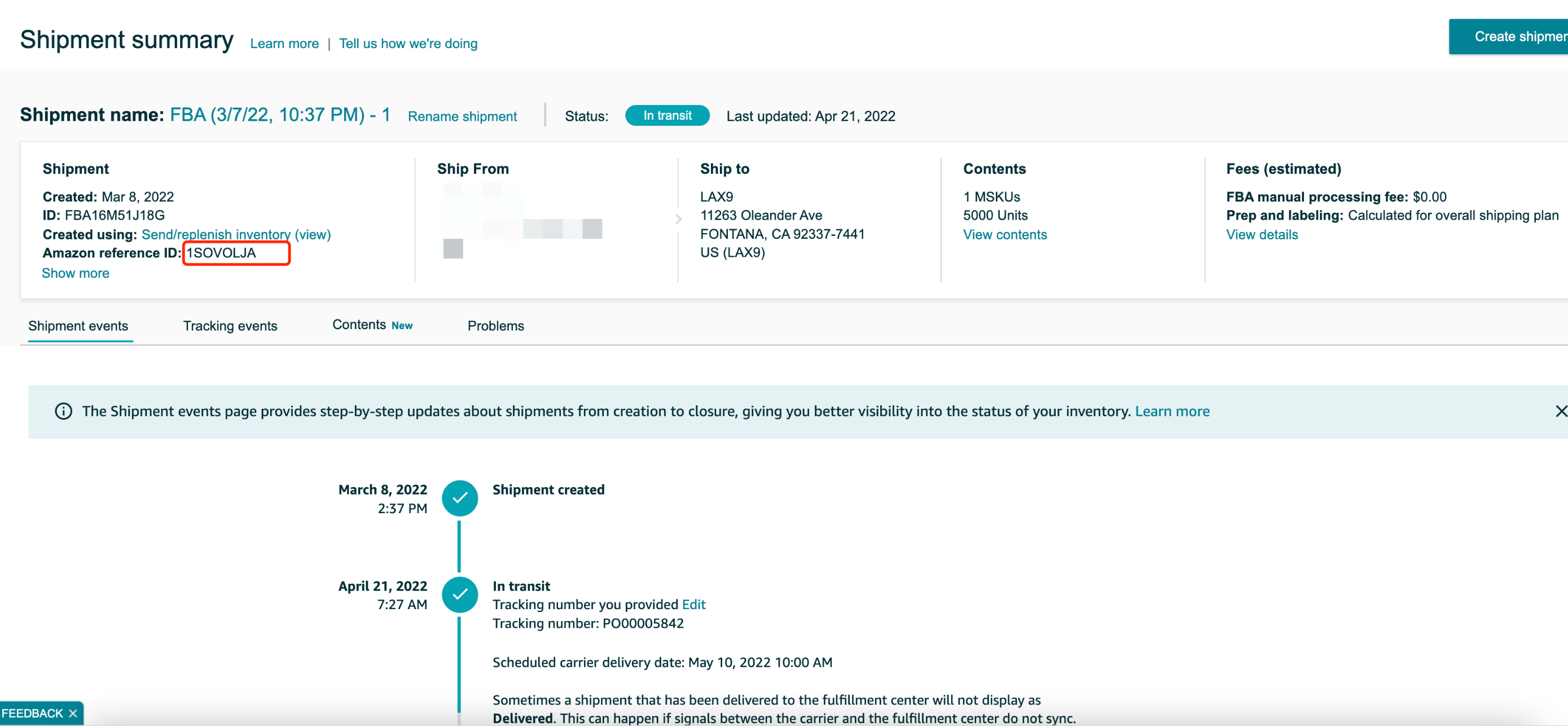Click FBA manual processing fee: $0.00
Screen dimensions: 1568x726
coord(1336,196)
